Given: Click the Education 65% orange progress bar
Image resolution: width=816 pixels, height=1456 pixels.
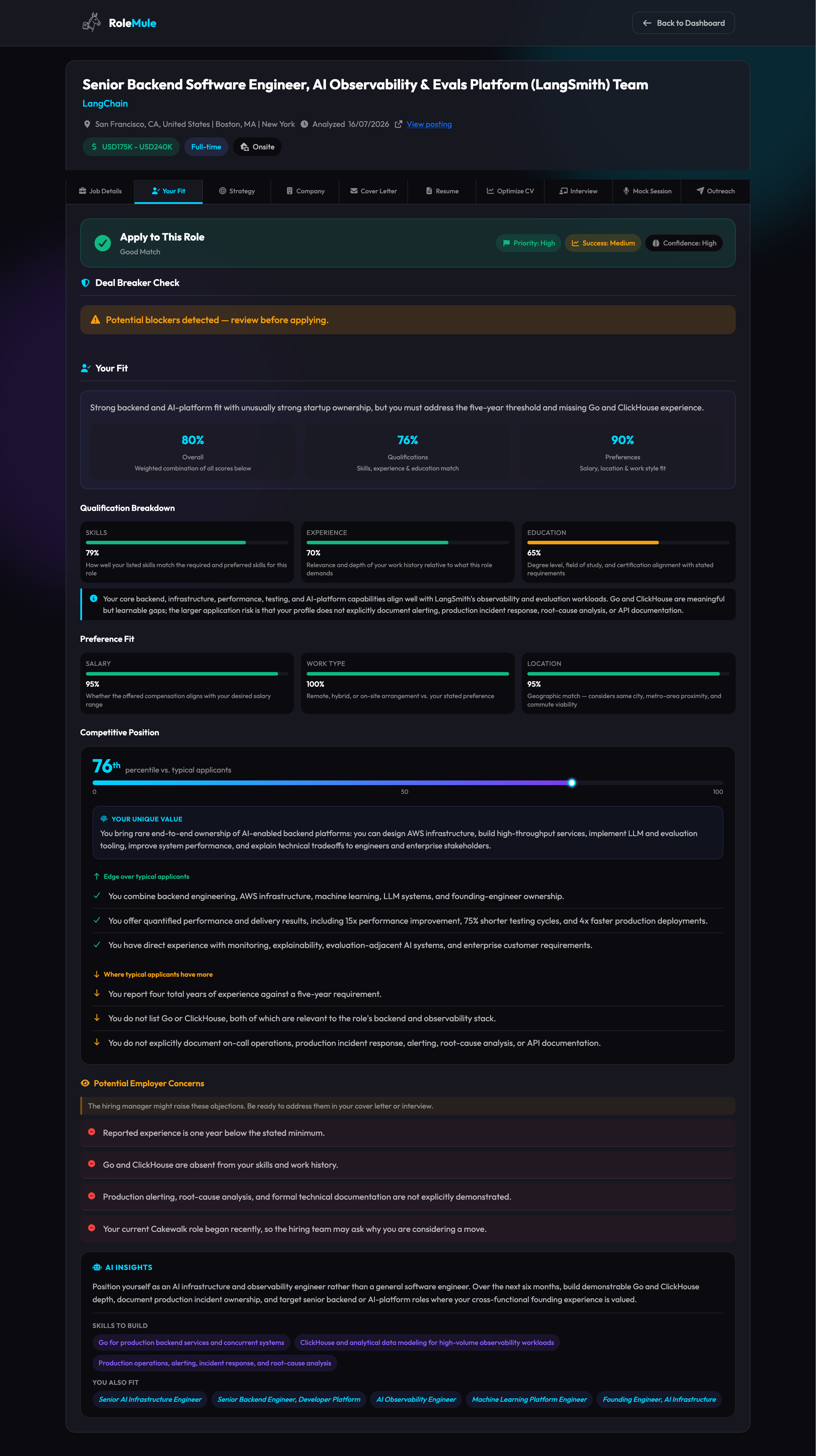Looking at the screenshot, I should (x=628, y=543).
